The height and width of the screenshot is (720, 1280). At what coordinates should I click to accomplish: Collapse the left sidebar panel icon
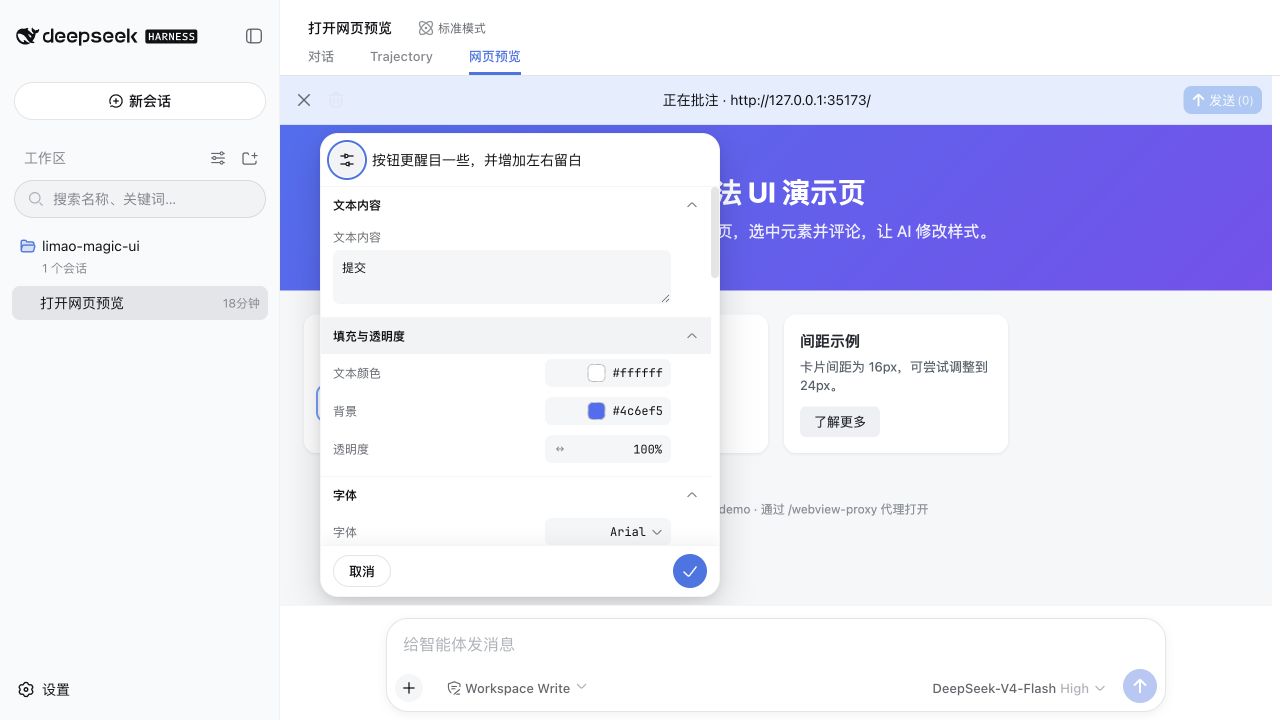click(x=254, y=36)
